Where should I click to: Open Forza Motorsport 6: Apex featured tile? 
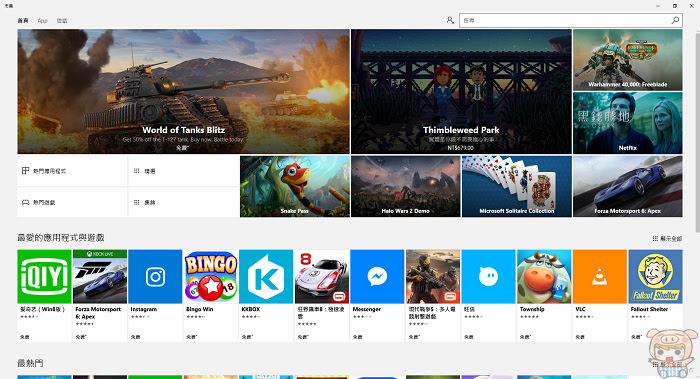[x=628, y=186]
